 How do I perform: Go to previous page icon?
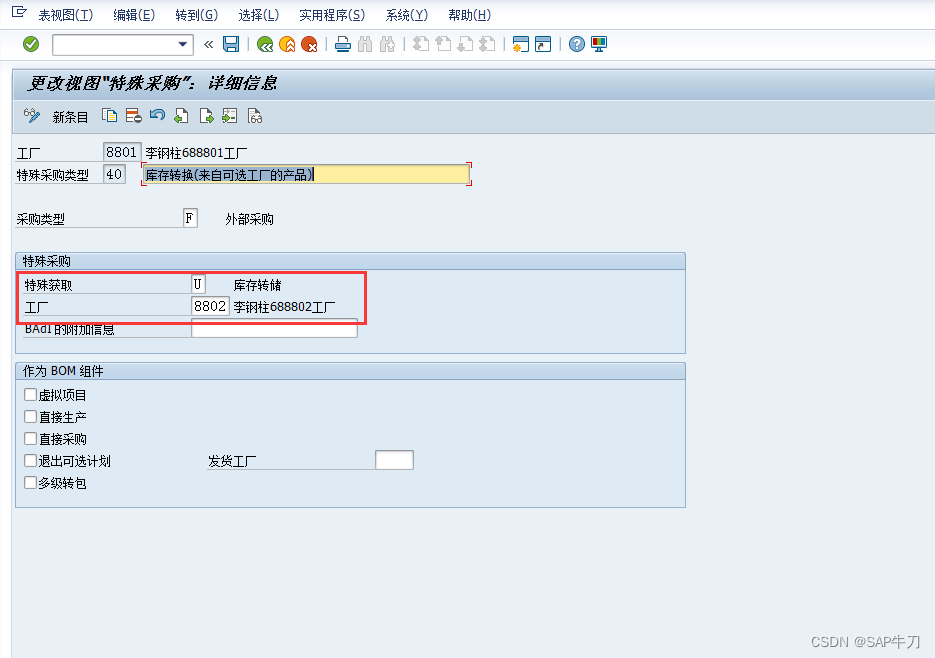coord(443,44)
